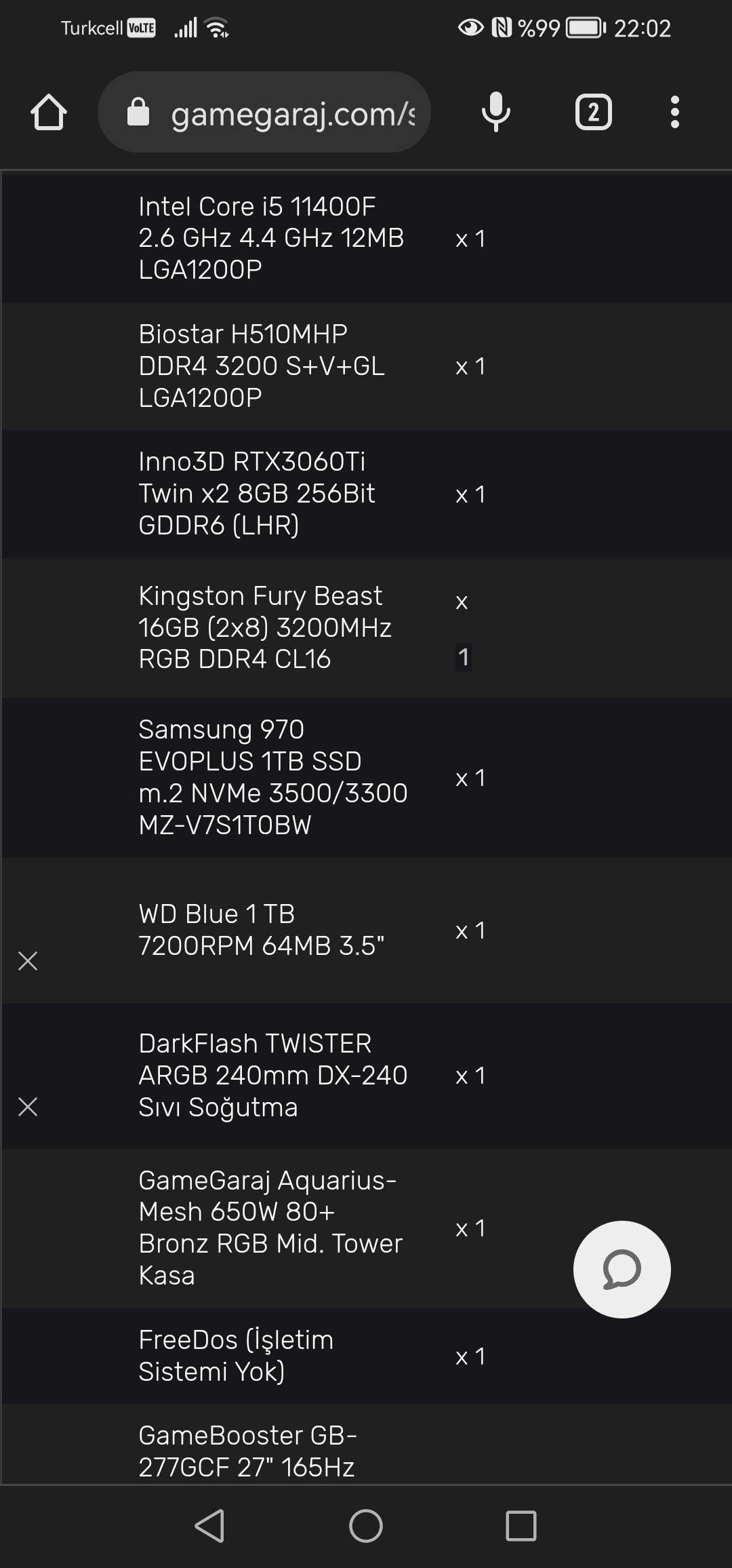
Task: Tap the browser home icon
Action: pyautogui.click(x=49, y=113)
